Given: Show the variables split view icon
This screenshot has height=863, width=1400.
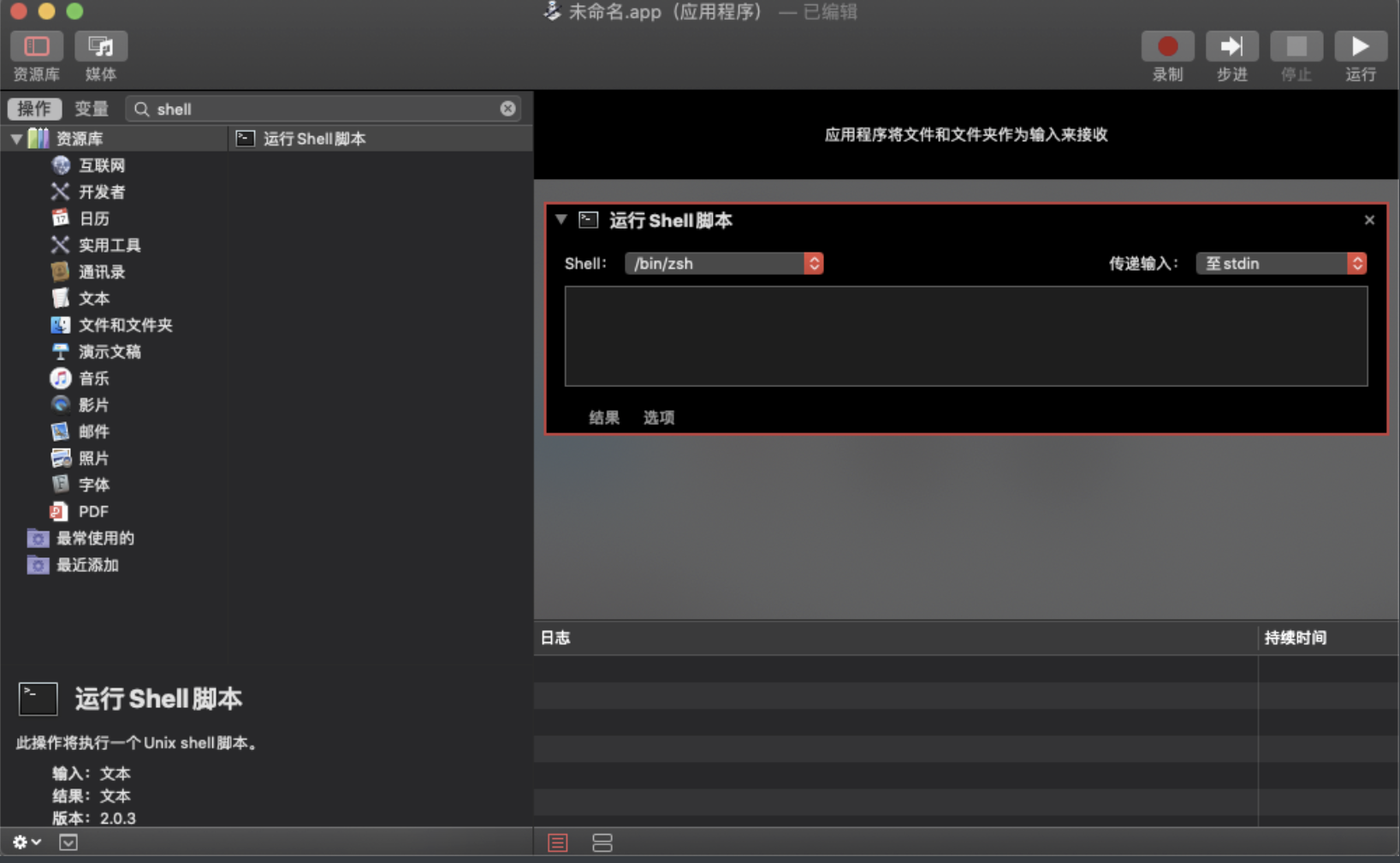Looking at the screenshot, I should [x=602, y=842].
